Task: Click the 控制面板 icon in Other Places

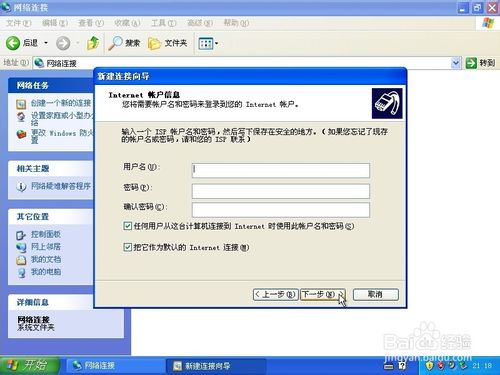Action: tap(21, 235)
